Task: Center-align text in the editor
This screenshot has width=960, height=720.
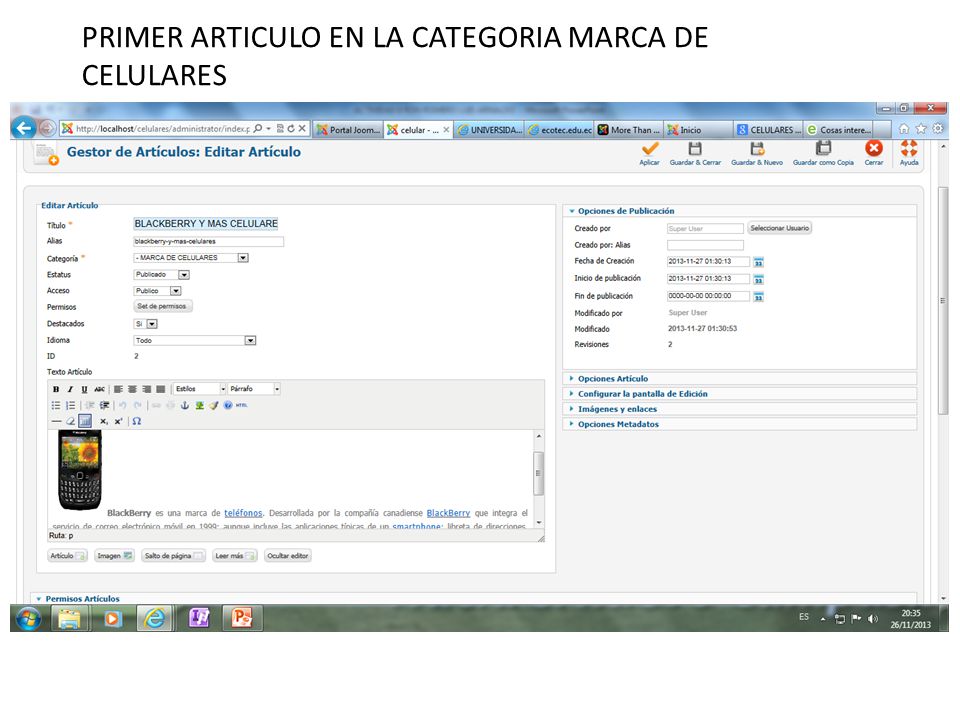Action: [132, 389]
